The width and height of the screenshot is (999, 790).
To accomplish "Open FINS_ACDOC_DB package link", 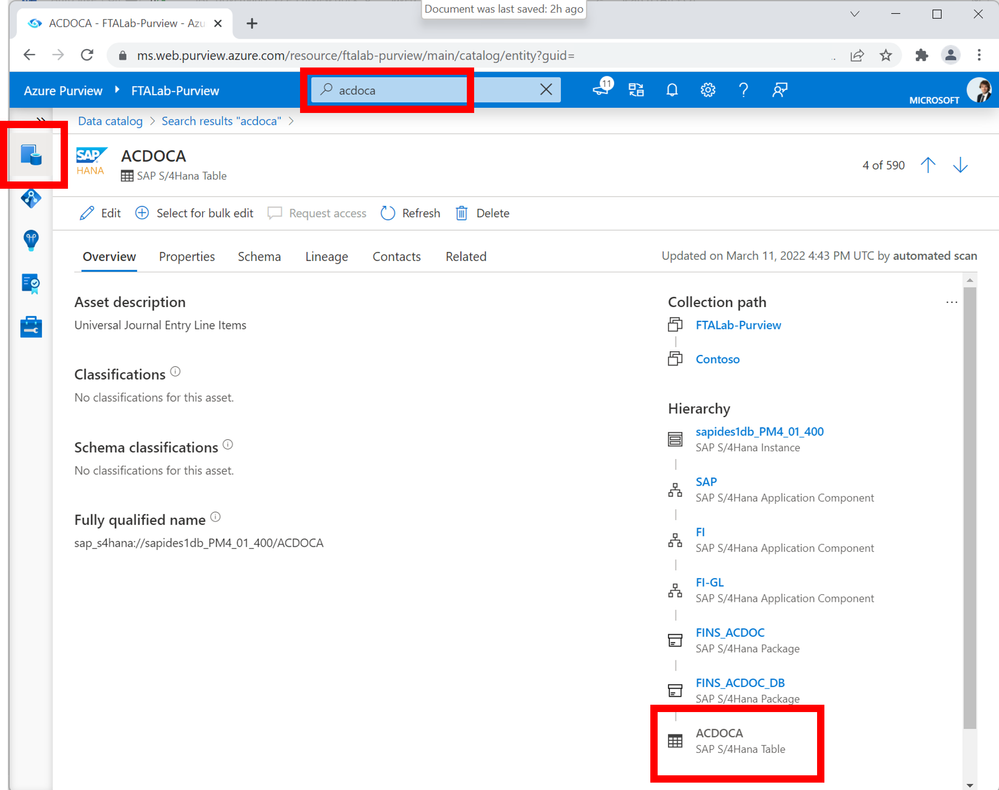I will [740, 683].
